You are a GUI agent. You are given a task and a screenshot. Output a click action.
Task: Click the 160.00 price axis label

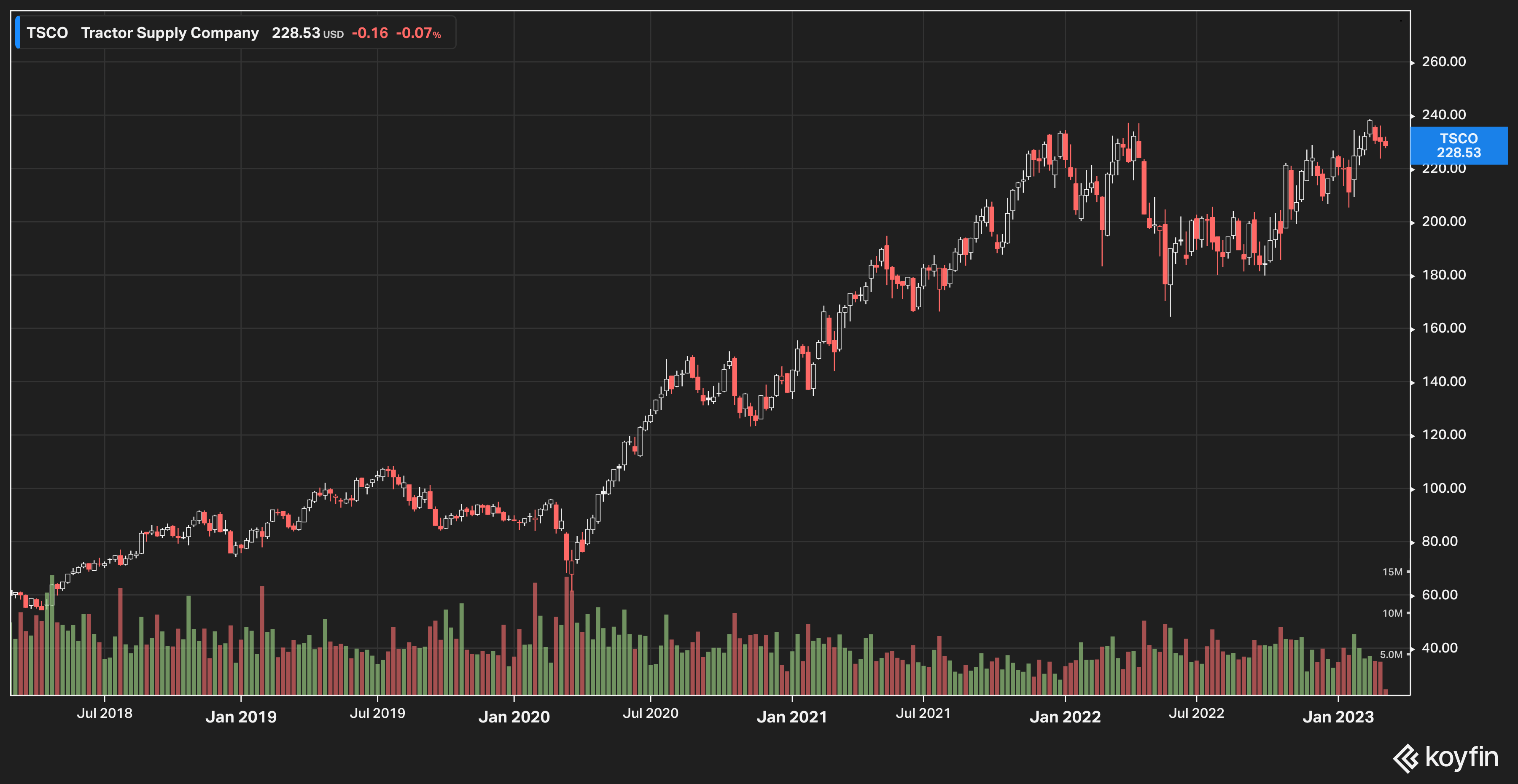coord(1444,328)
